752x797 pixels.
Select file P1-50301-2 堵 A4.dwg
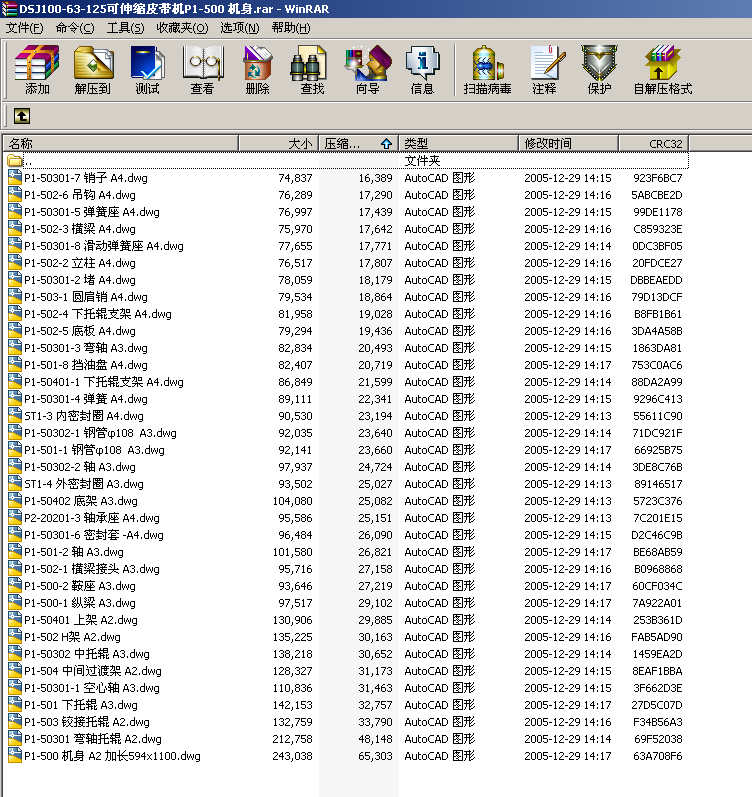(x=80, y=280)
